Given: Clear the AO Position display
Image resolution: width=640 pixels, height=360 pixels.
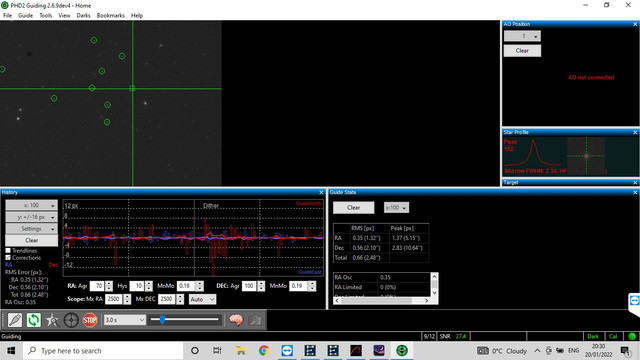Looking at the screenshot, I should coord(522,51).
